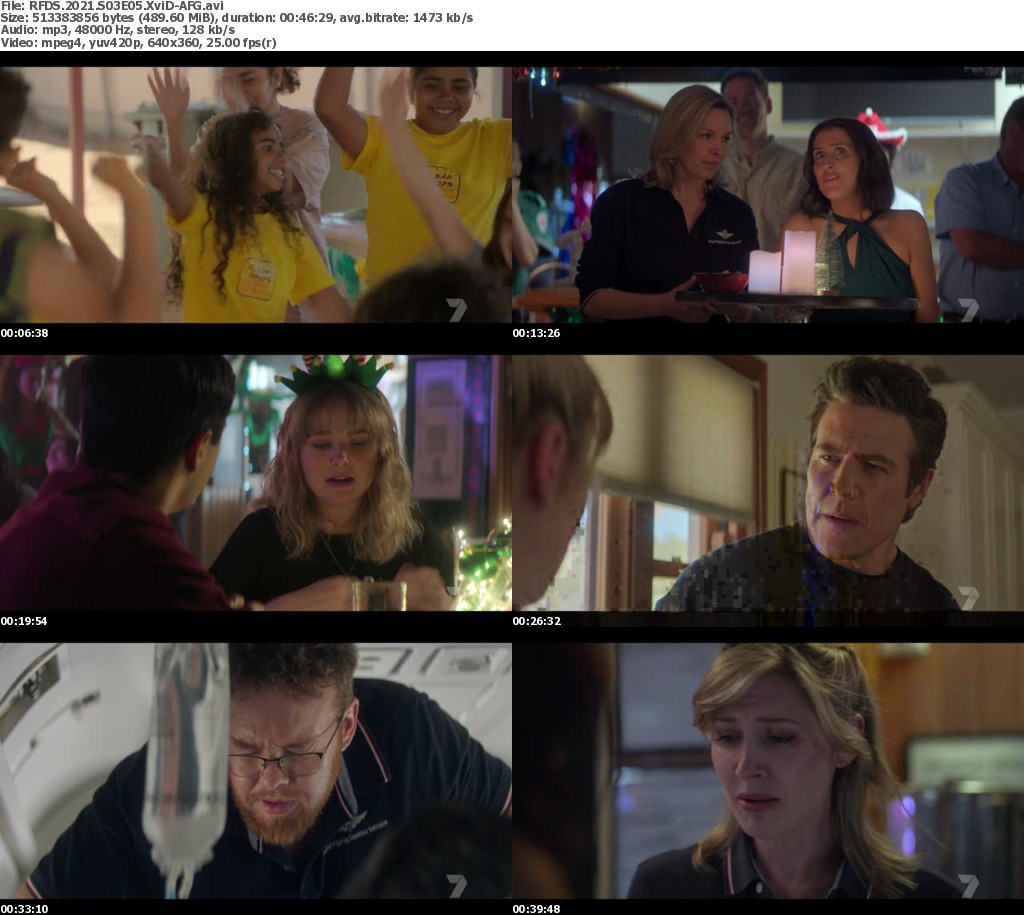
Task: Select the 00:26:32 timestamp
Action: pyautogui.click(x=536, y=621)
